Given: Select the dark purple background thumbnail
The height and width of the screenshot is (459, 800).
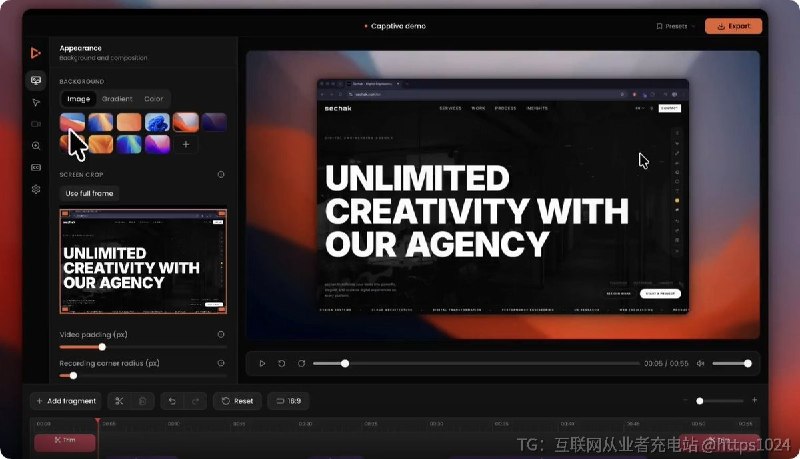Looking at the screenshot, I should (x=214, y=122).
